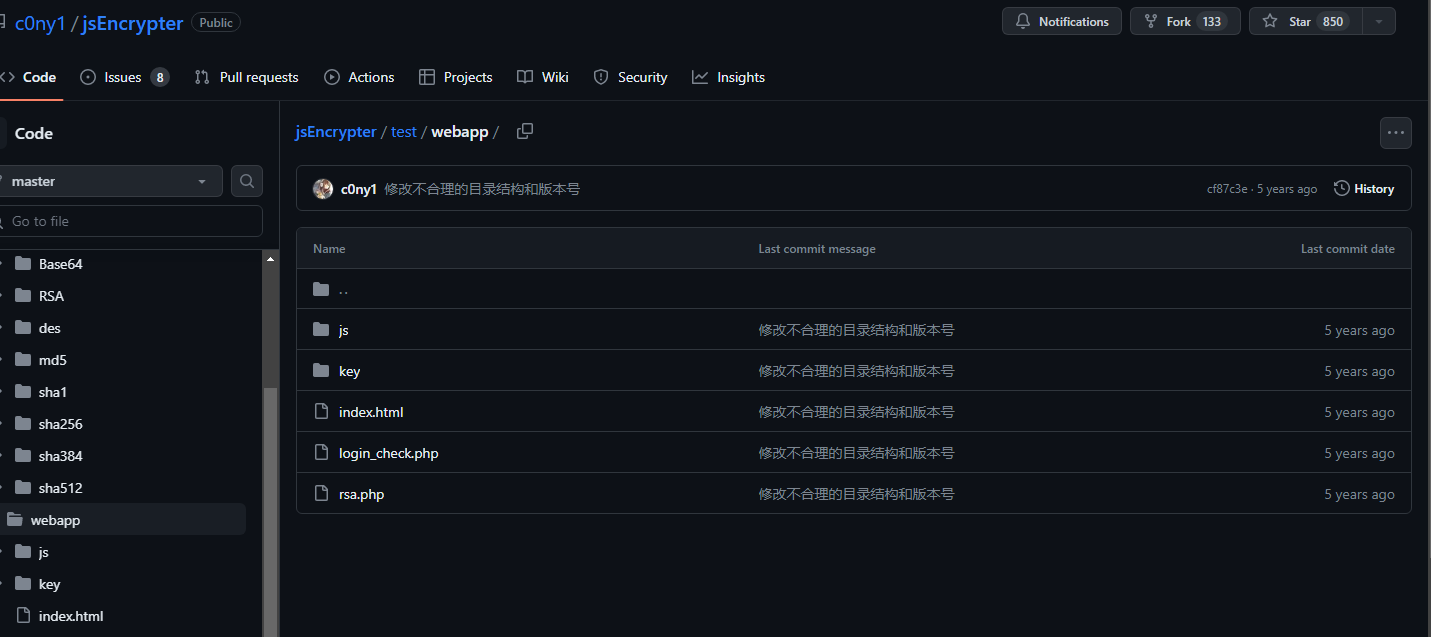
Task: Click the c0ny1 avatar in commit bar
Action: coord(323,189)
